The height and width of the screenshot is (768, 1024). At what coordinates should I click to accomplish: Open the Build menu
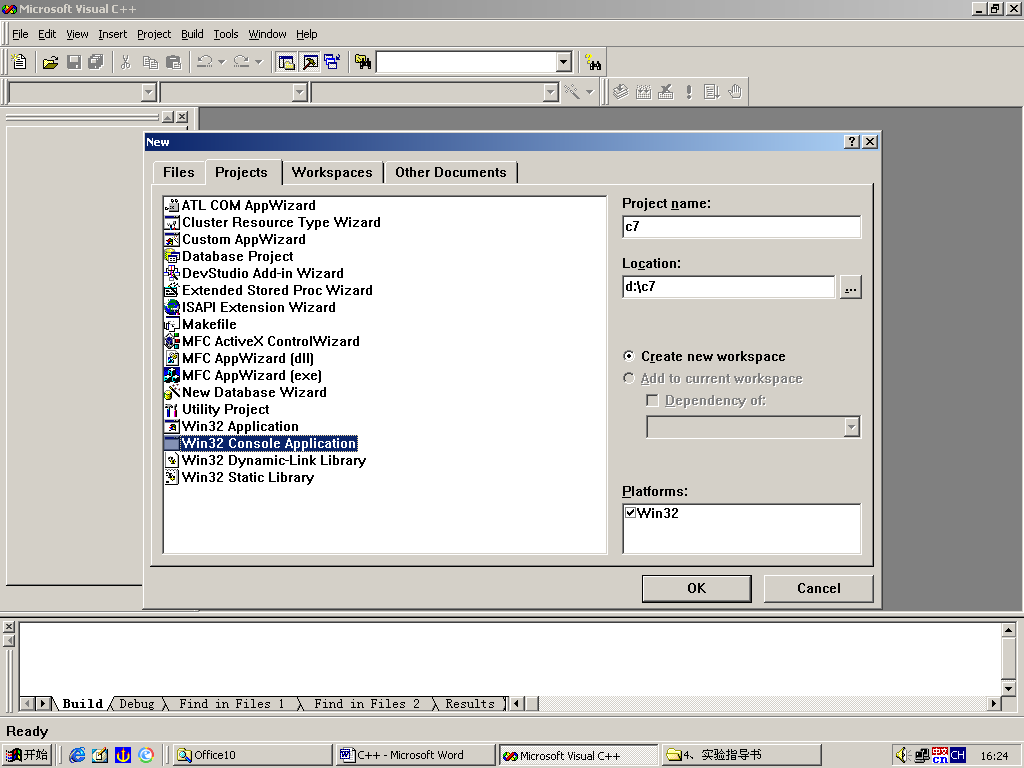[192, 34]
